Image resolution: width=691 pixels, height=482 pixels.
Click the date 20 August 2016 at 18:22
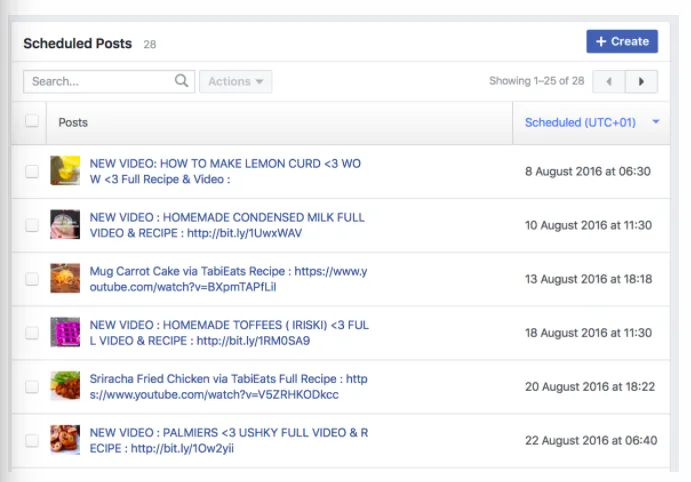tap(590, 386)
